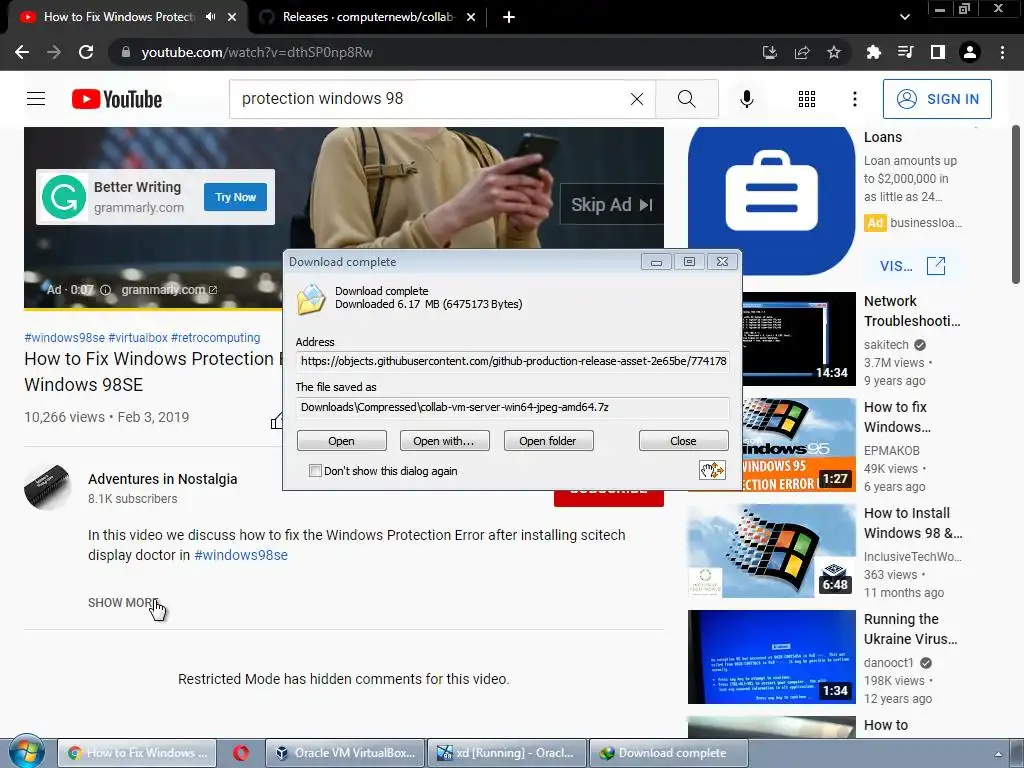Viewport: 1024px width, 768px height.
Task: Click the Open with... button
Action: (444, 441)
